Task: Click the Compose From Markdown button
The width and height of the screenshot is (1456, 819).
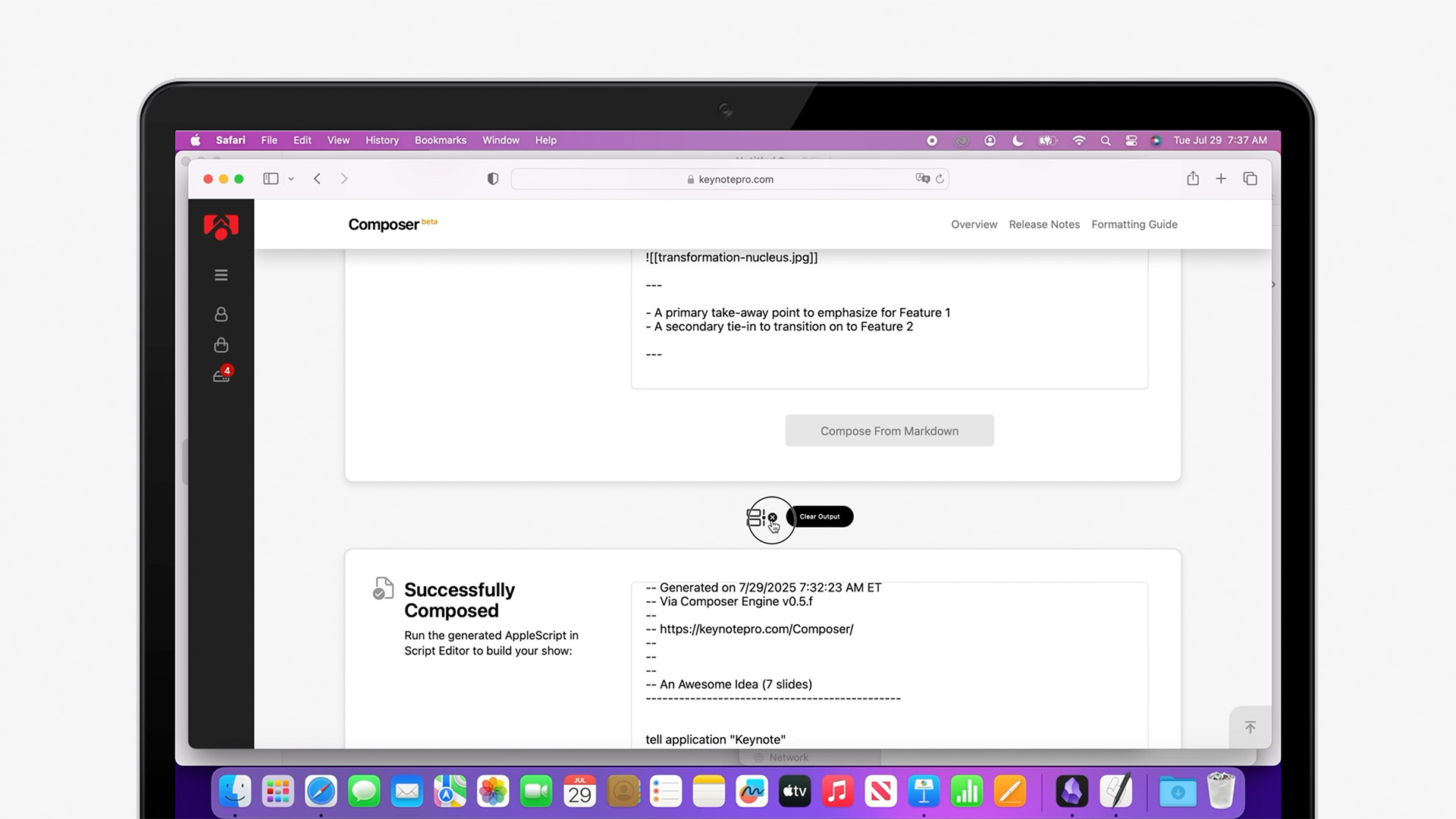Action: 889,431
